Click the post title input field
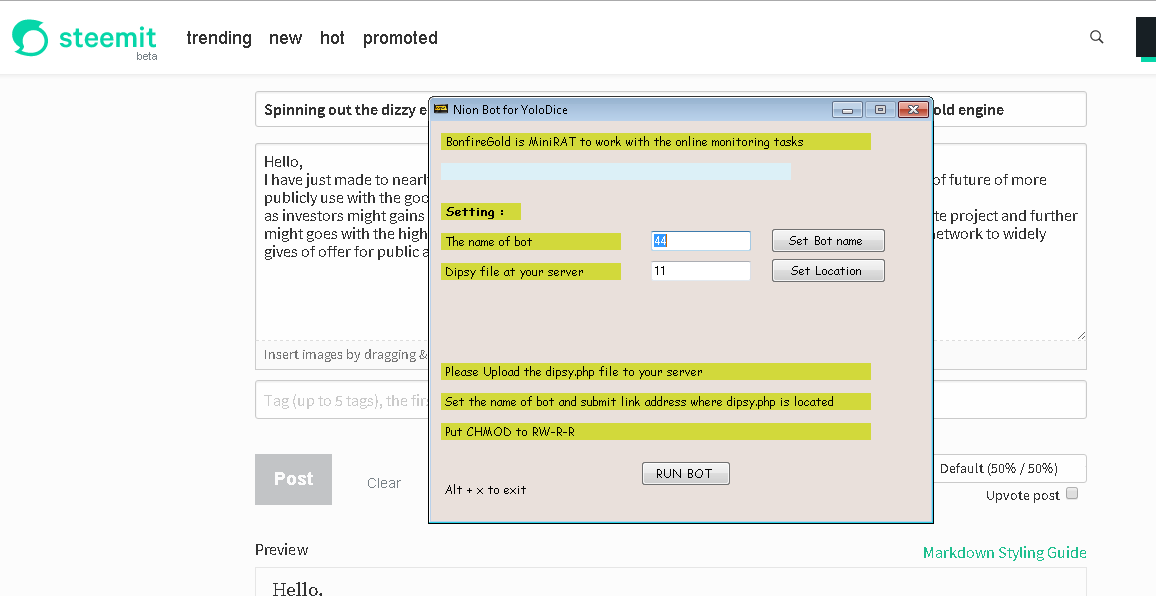The width and height of the screenshot is (1156, 596). [x=671, y=109]
